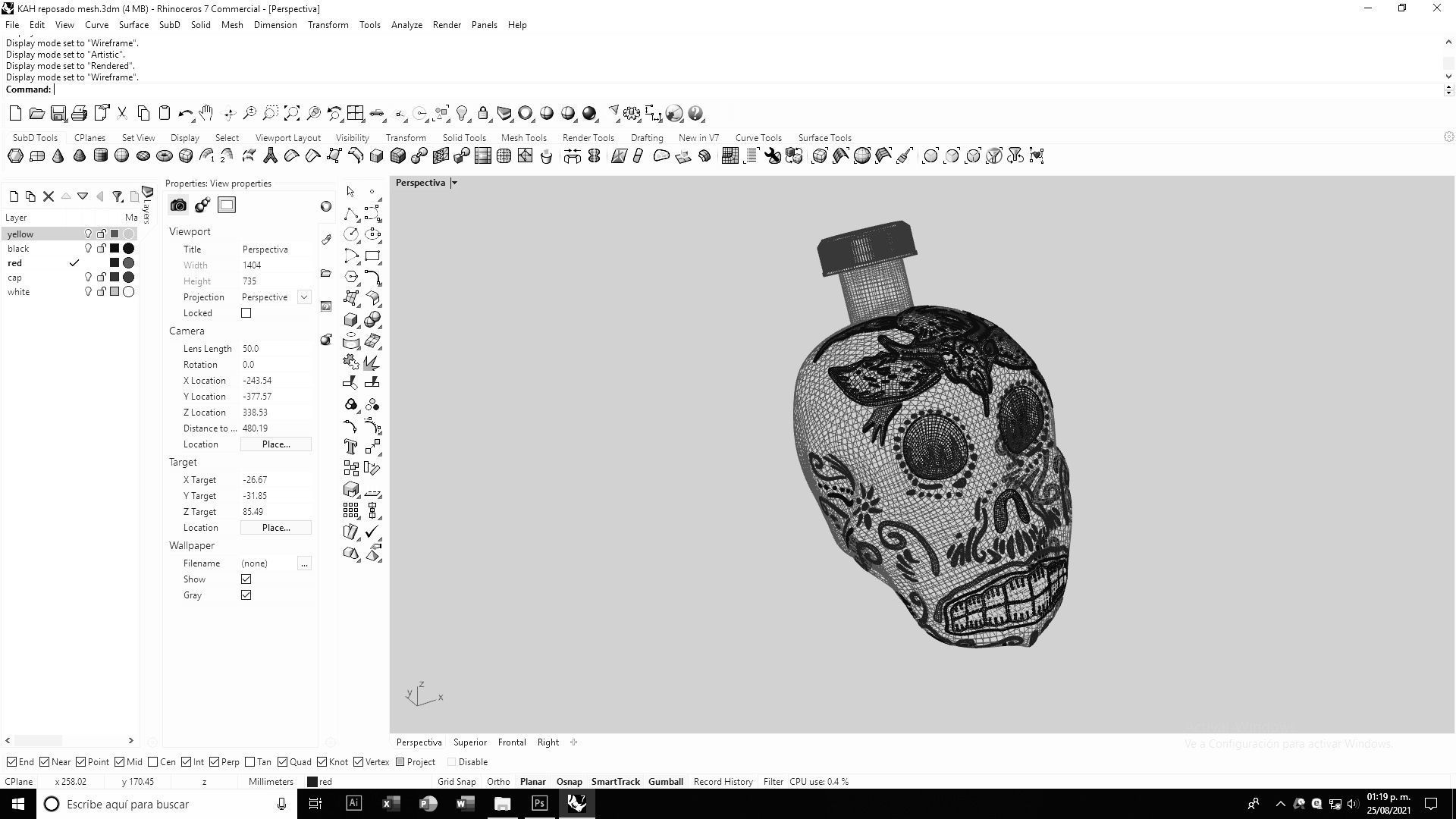Open the Projection dropdown

pos(304,297)
